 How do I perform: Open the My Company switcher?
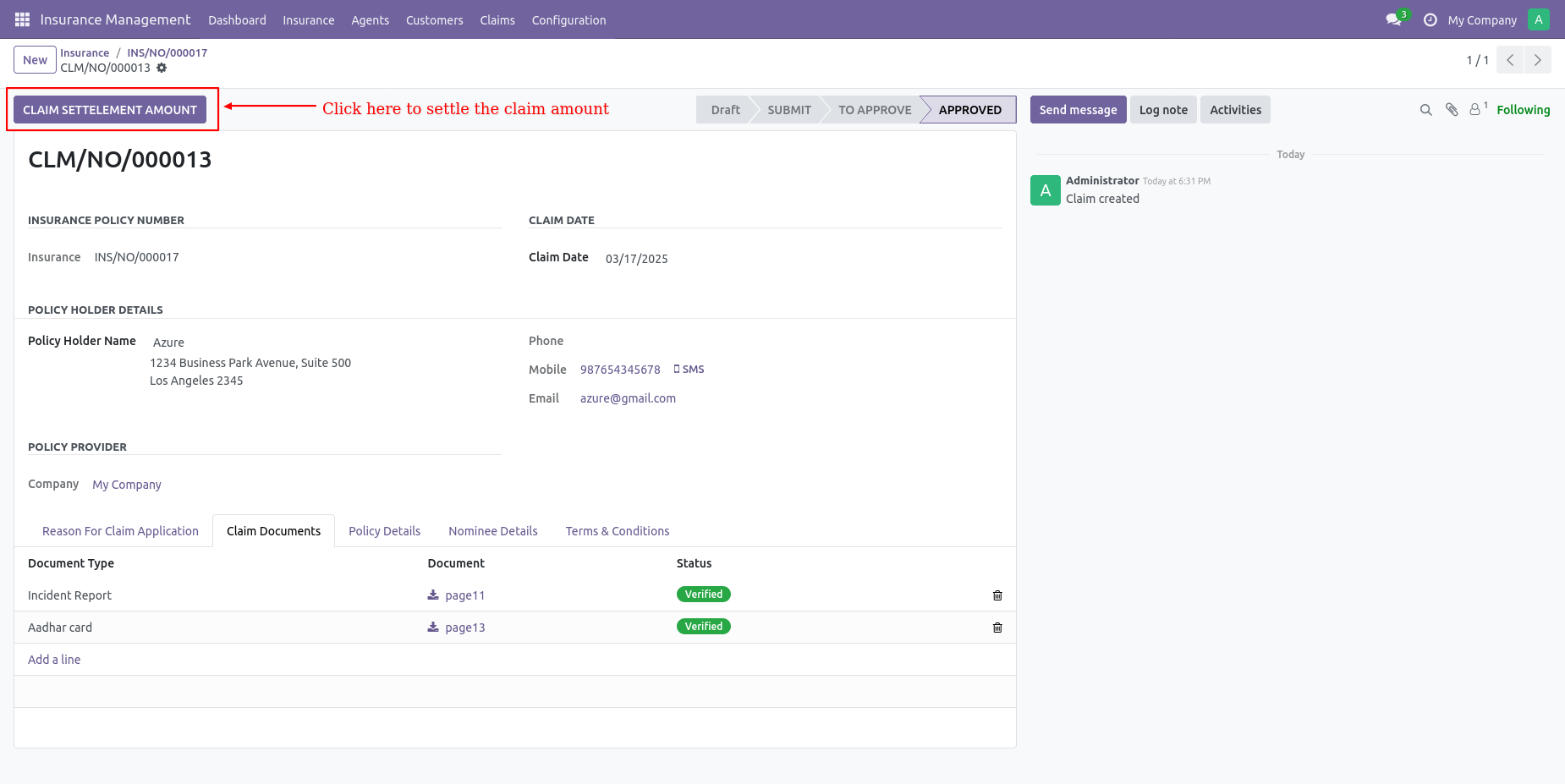coord(1482,20)
